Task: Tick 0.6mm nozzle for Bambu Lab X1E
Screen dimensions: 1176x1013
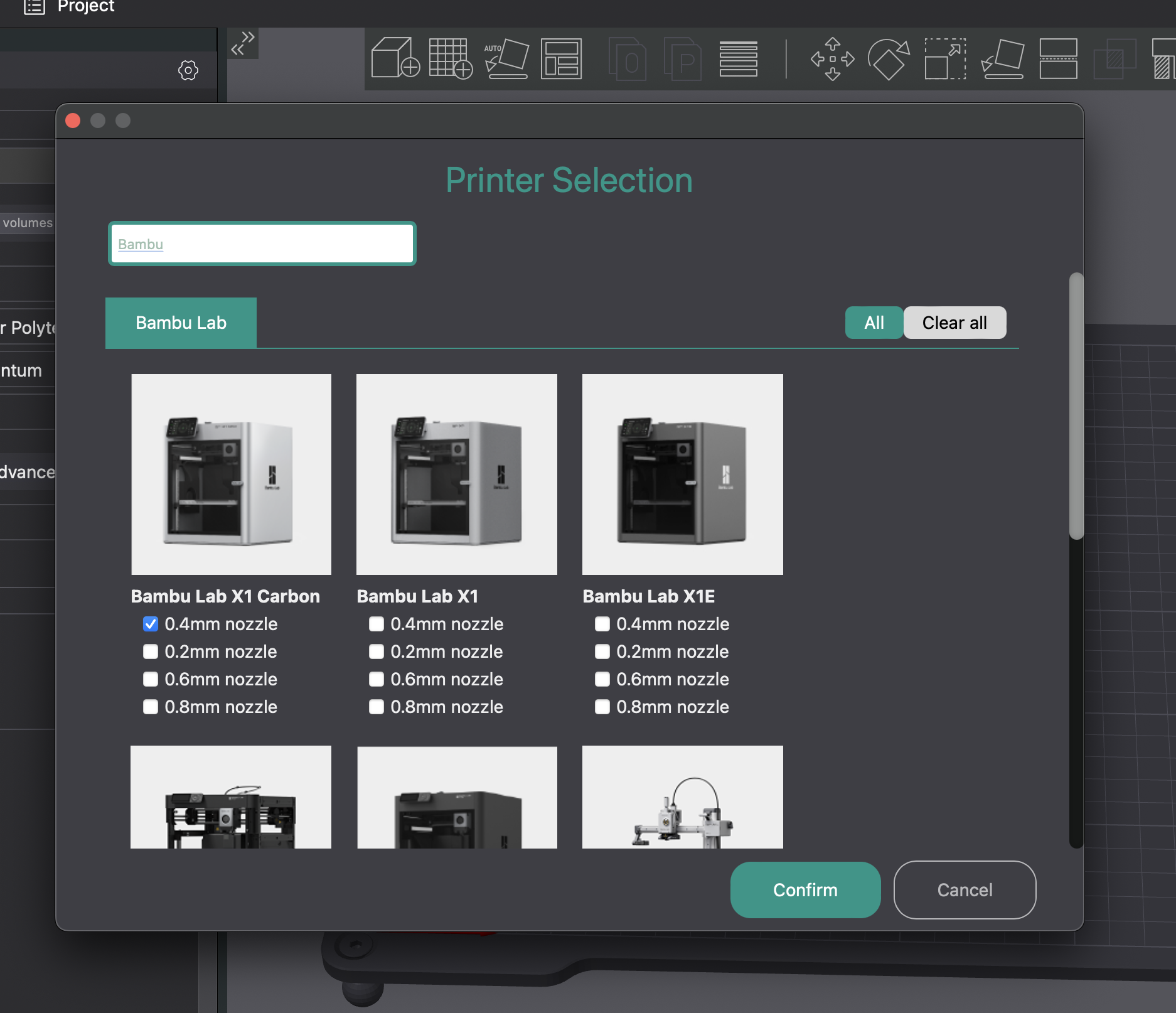Action: click(602, 679)
